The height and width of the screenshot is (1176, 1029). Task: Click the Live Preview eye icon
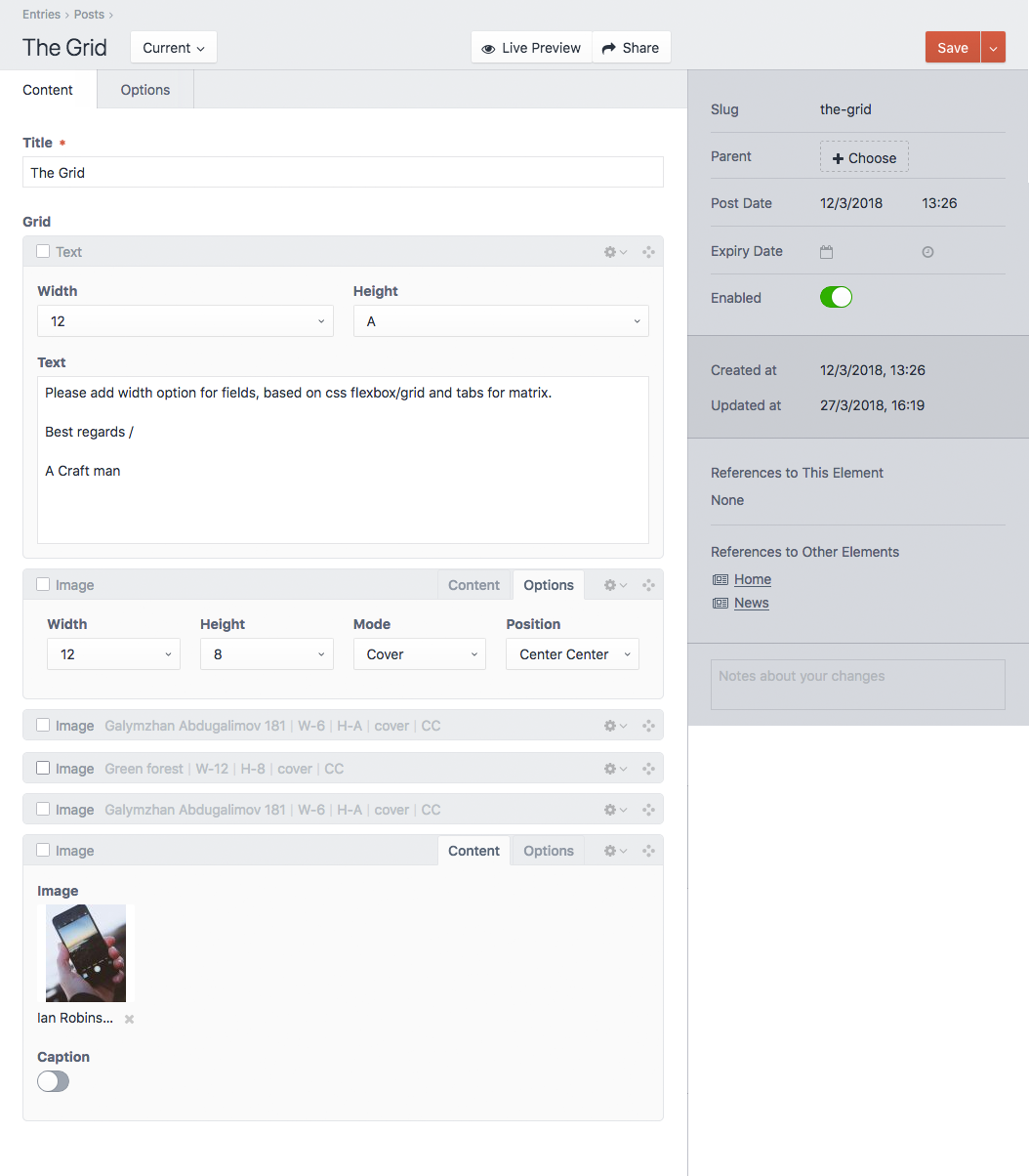coord(486,47)
